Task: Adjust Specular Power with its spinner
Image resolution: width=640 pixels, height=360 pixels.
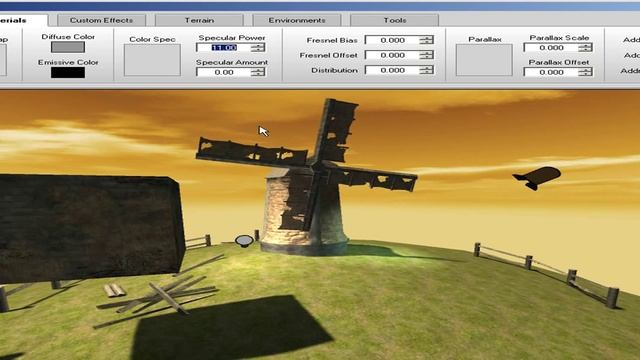Action: click(258, 47)
